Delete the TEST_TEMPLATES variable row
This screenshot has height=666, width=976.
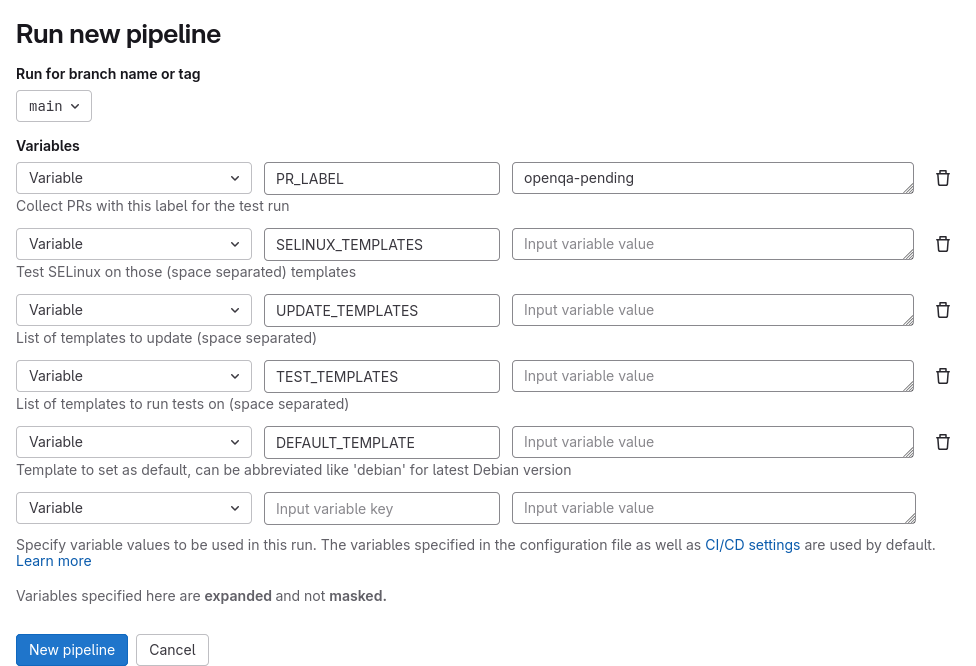pyautogui.click(x=942, y=376)
